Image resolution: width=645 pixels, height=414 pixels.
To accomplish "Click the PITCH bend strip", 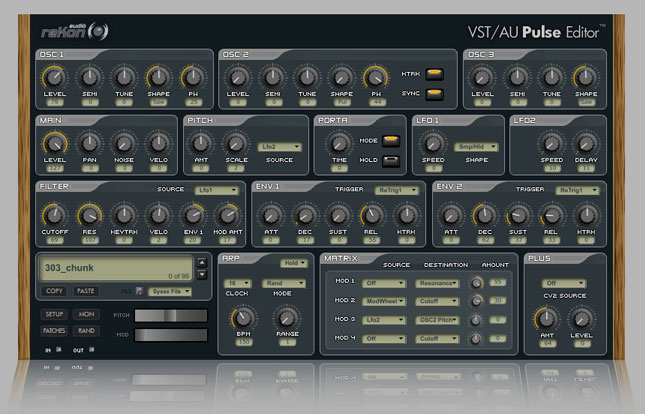I will coord(171,316).
